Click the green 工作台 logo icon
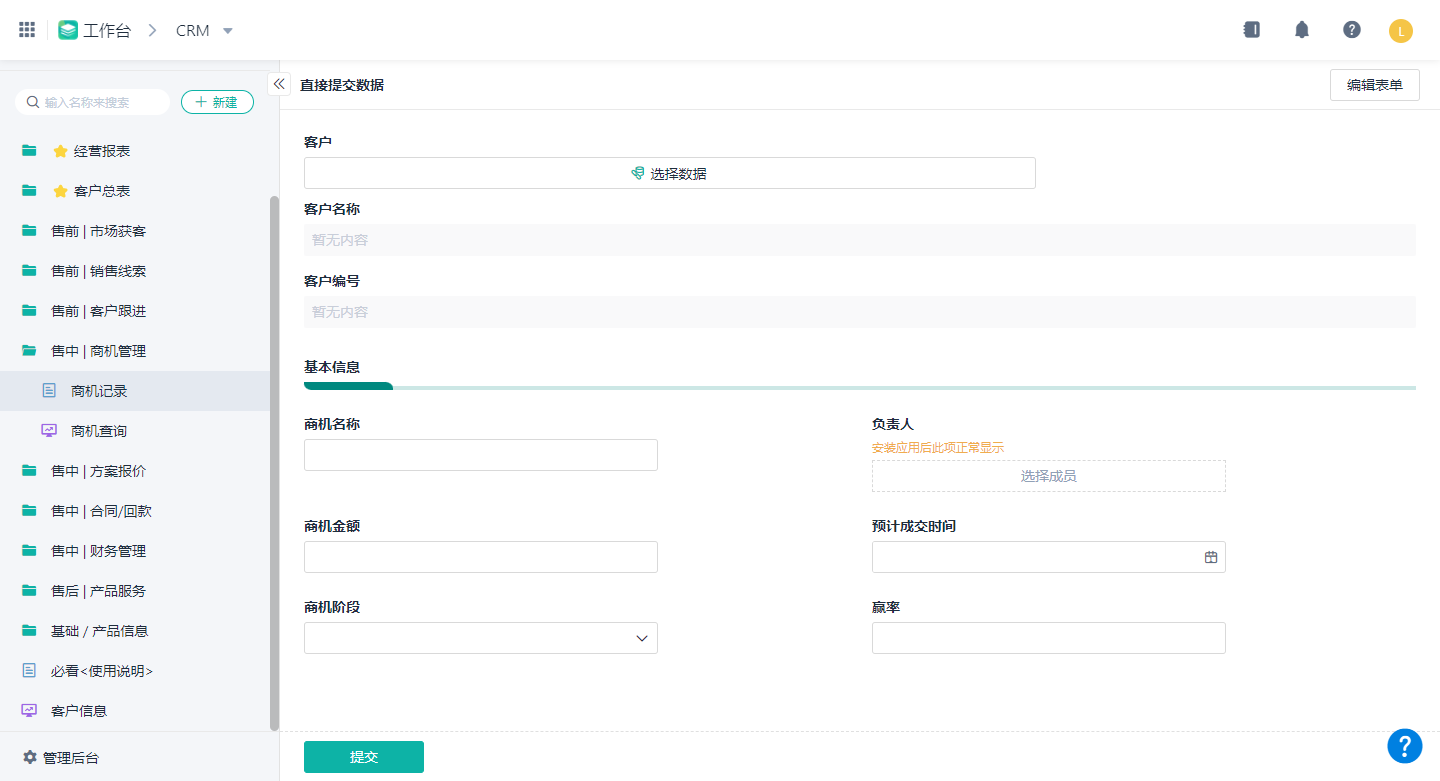The width and height of the screenshot is (1440, 781). click(68, 30)
